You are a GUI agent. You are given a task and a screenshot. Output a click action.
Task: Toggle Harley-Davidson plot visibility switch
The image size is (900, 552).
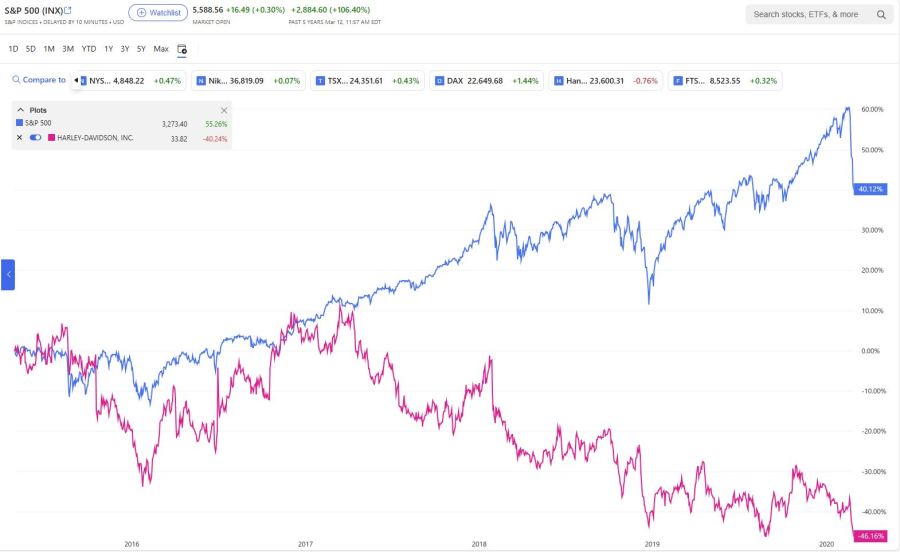coord(36,137)
